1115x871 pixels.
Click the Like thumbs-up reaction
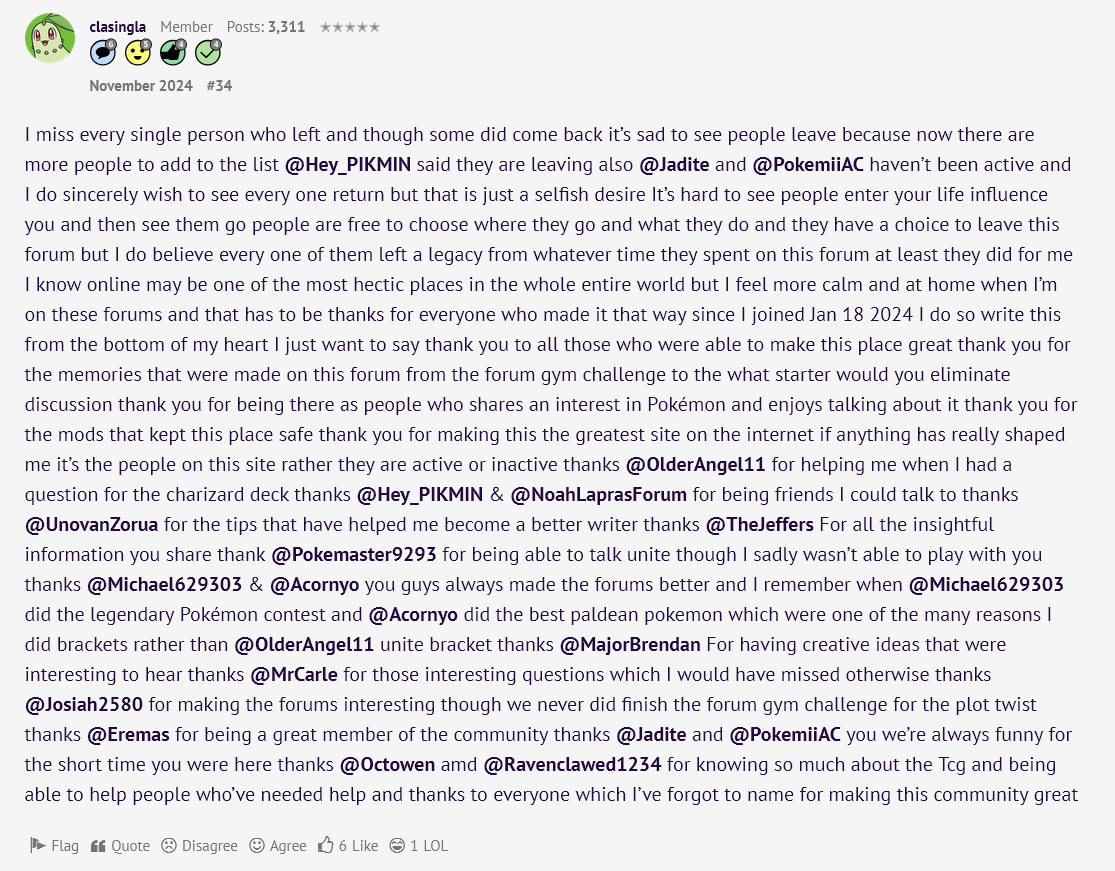click(x=348, y=845)
